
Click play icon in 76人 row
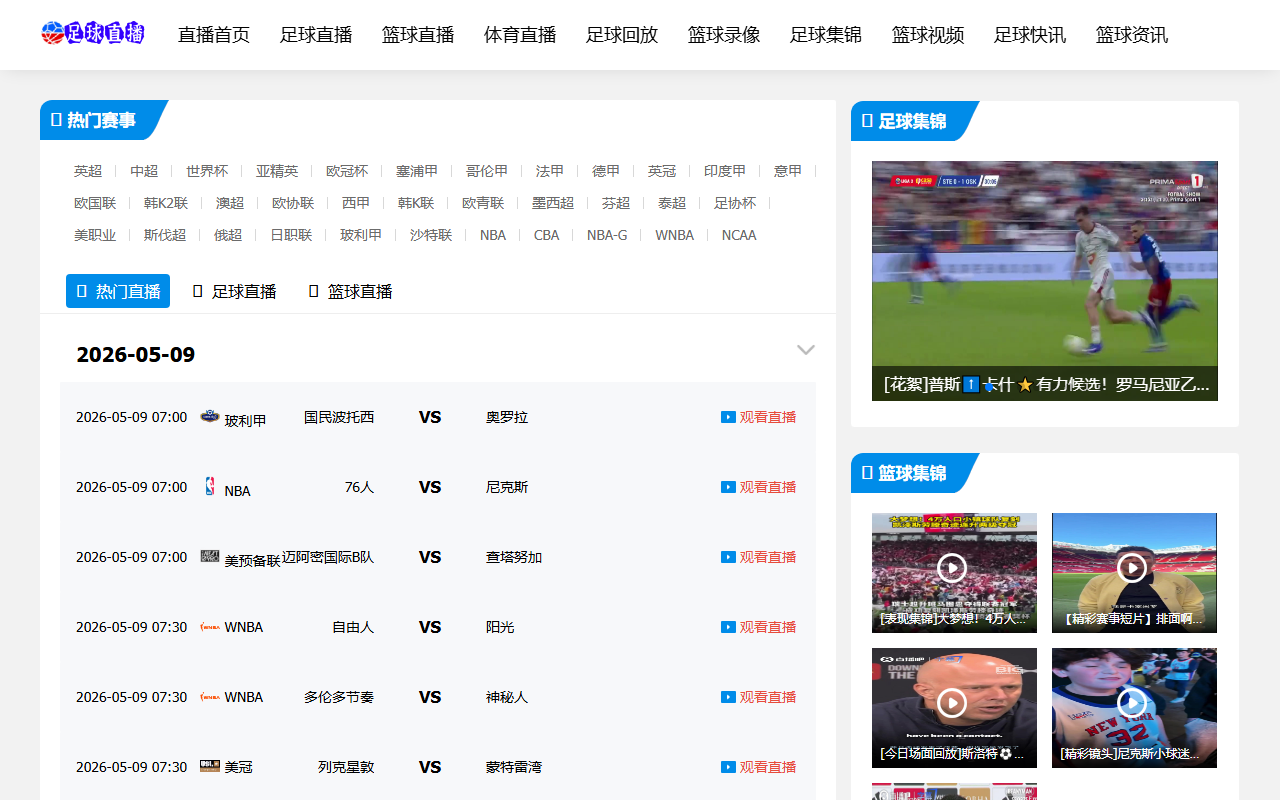coord(728,487)
